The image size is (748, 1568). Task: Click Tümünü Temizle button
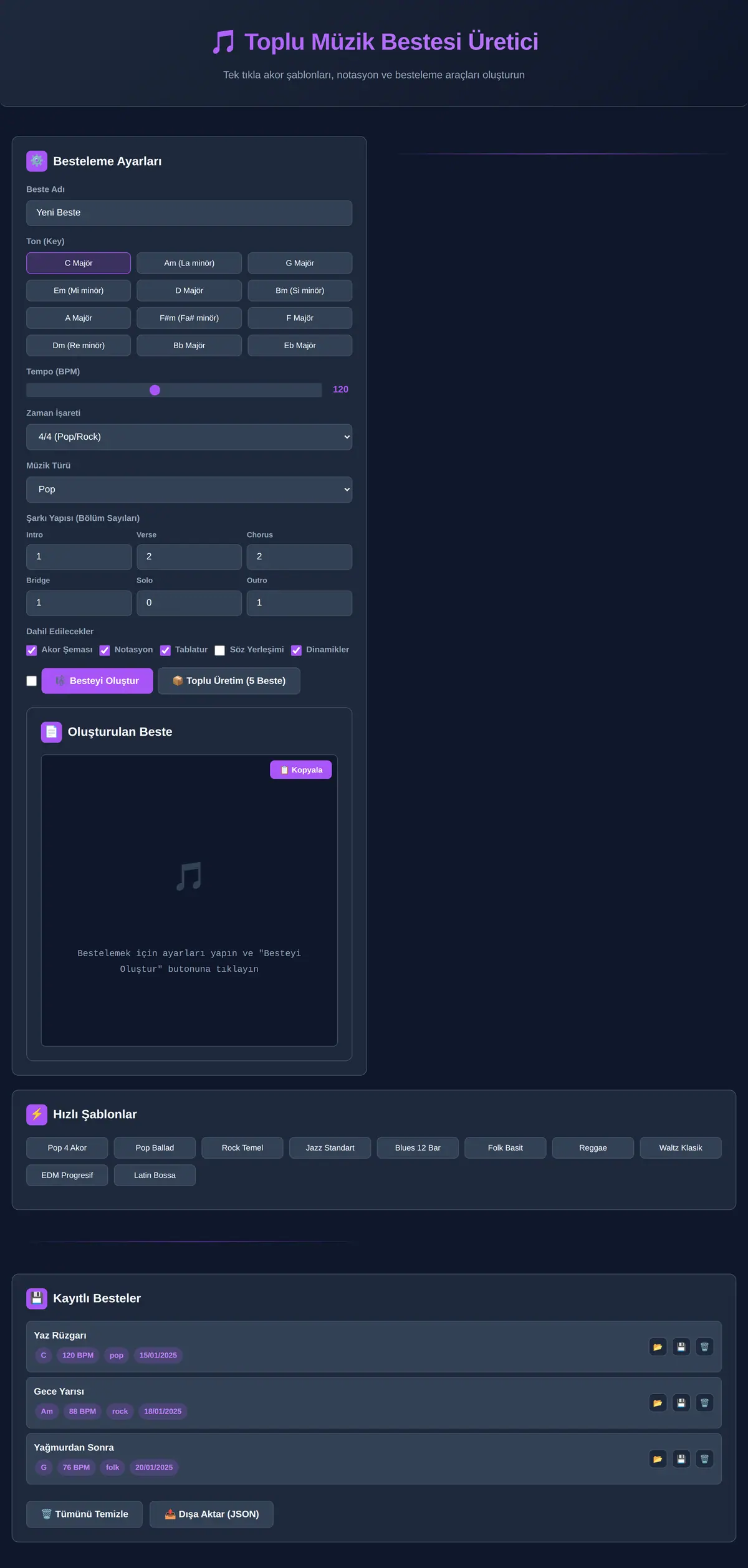tap(84, 1514)
